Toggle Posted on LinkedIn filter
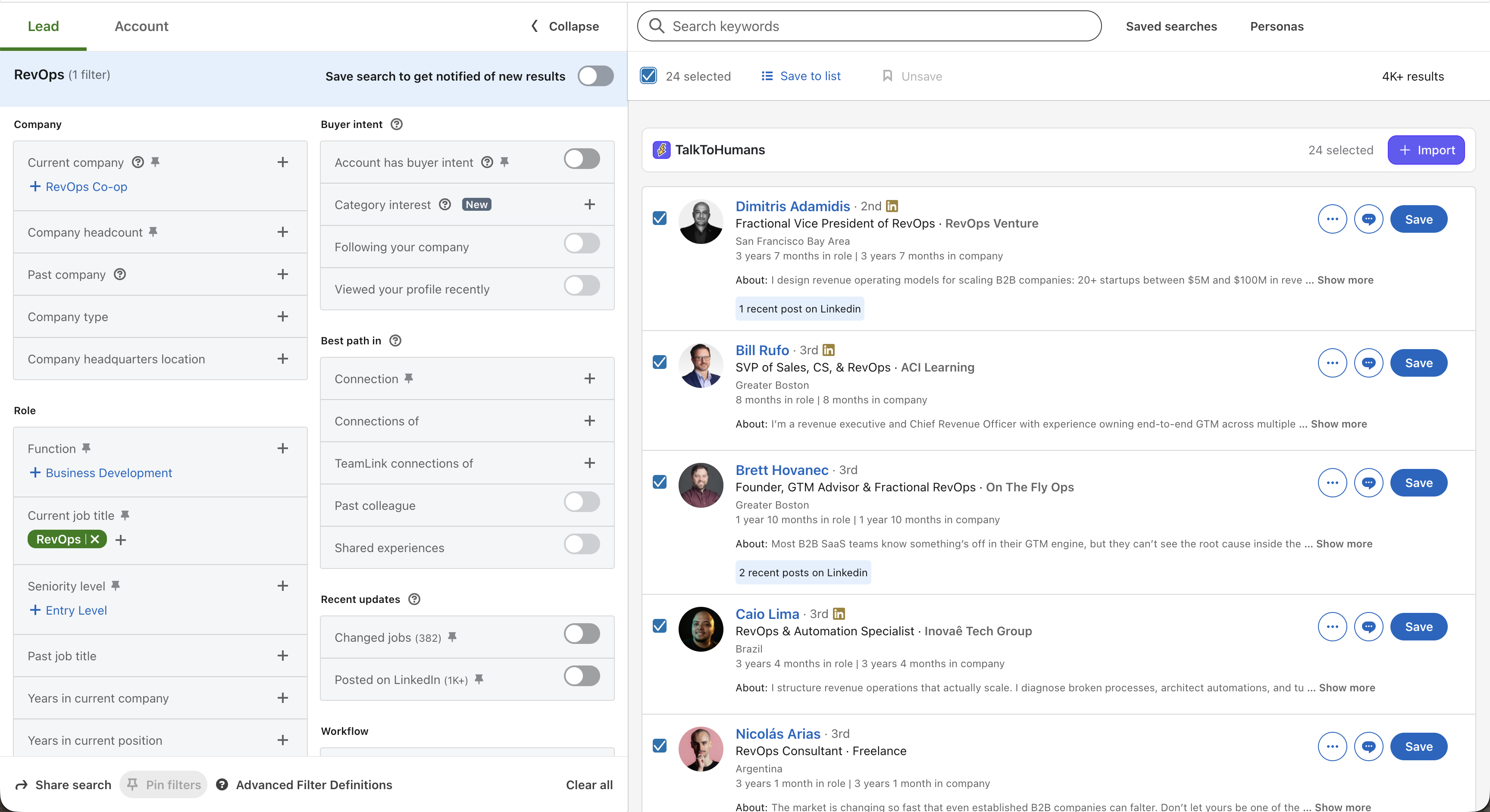This screenshot has height=812, width=1490. point(582,675)
